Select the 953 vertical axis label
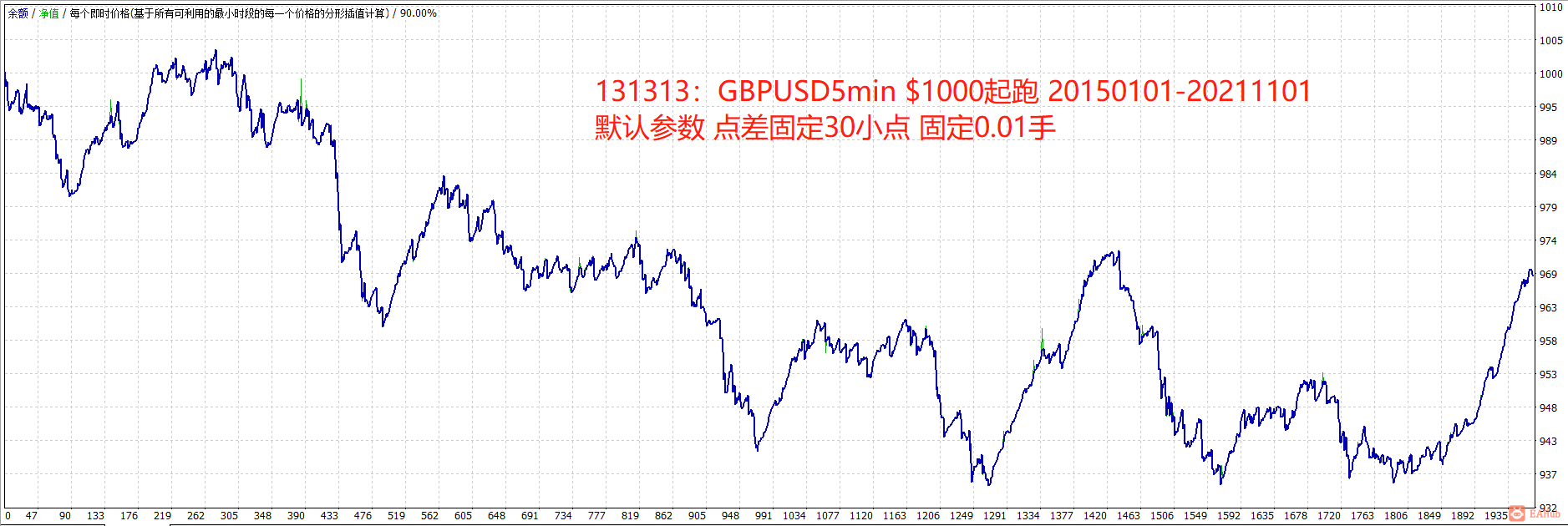1568x526 pixels. coord(1548,375)
